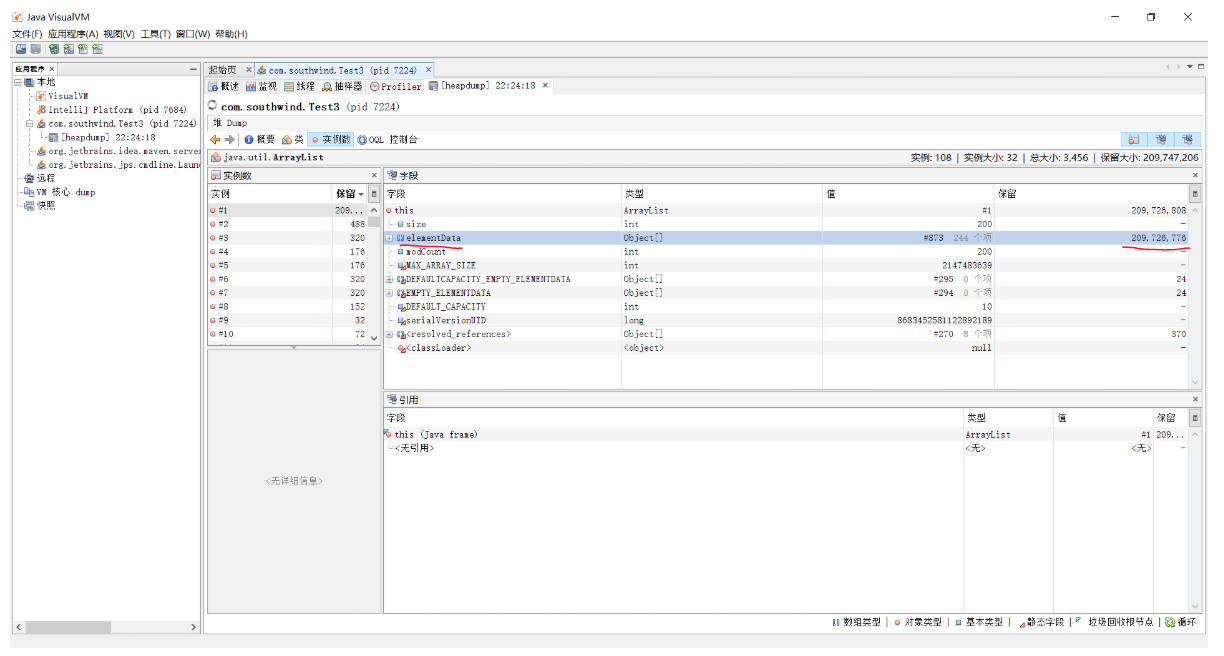Click the first main toolbar icon (load)
1224x656 pixels.
20,49
